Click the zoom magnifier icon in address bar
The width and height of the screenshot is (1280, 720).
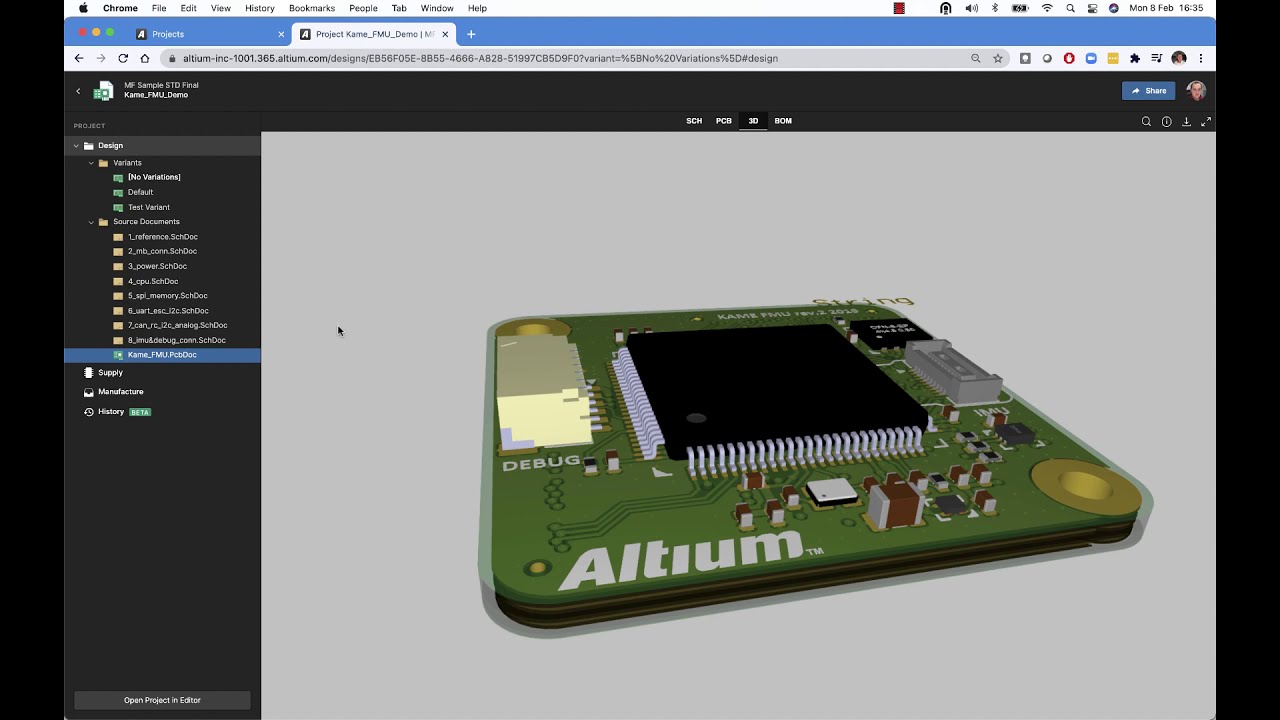tap(976, 58)
